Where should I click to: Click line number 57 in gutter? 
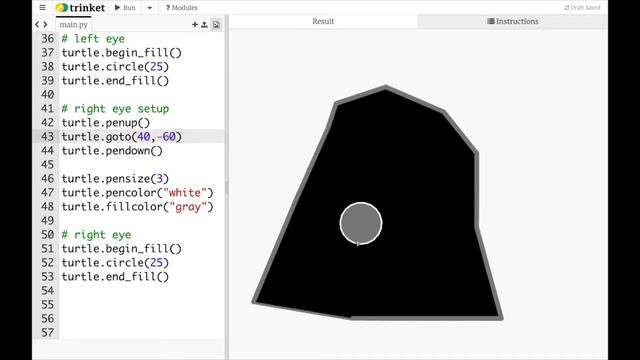(x=47, y=332)
